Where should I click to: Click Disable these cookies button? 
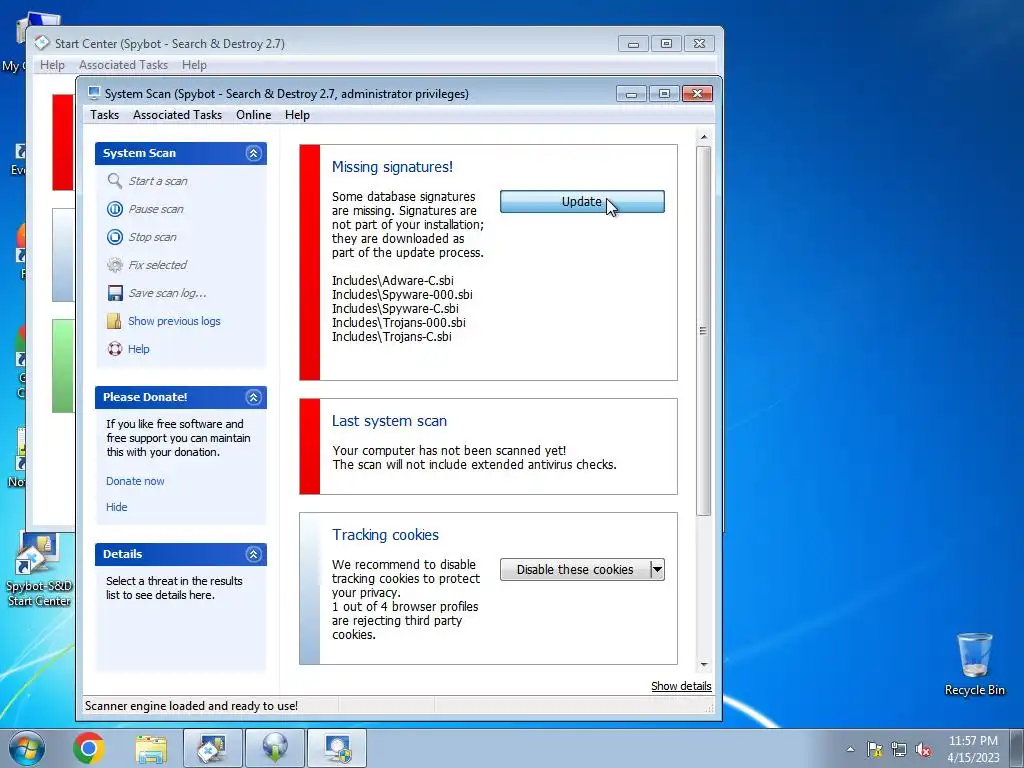(x=575, y=569)
